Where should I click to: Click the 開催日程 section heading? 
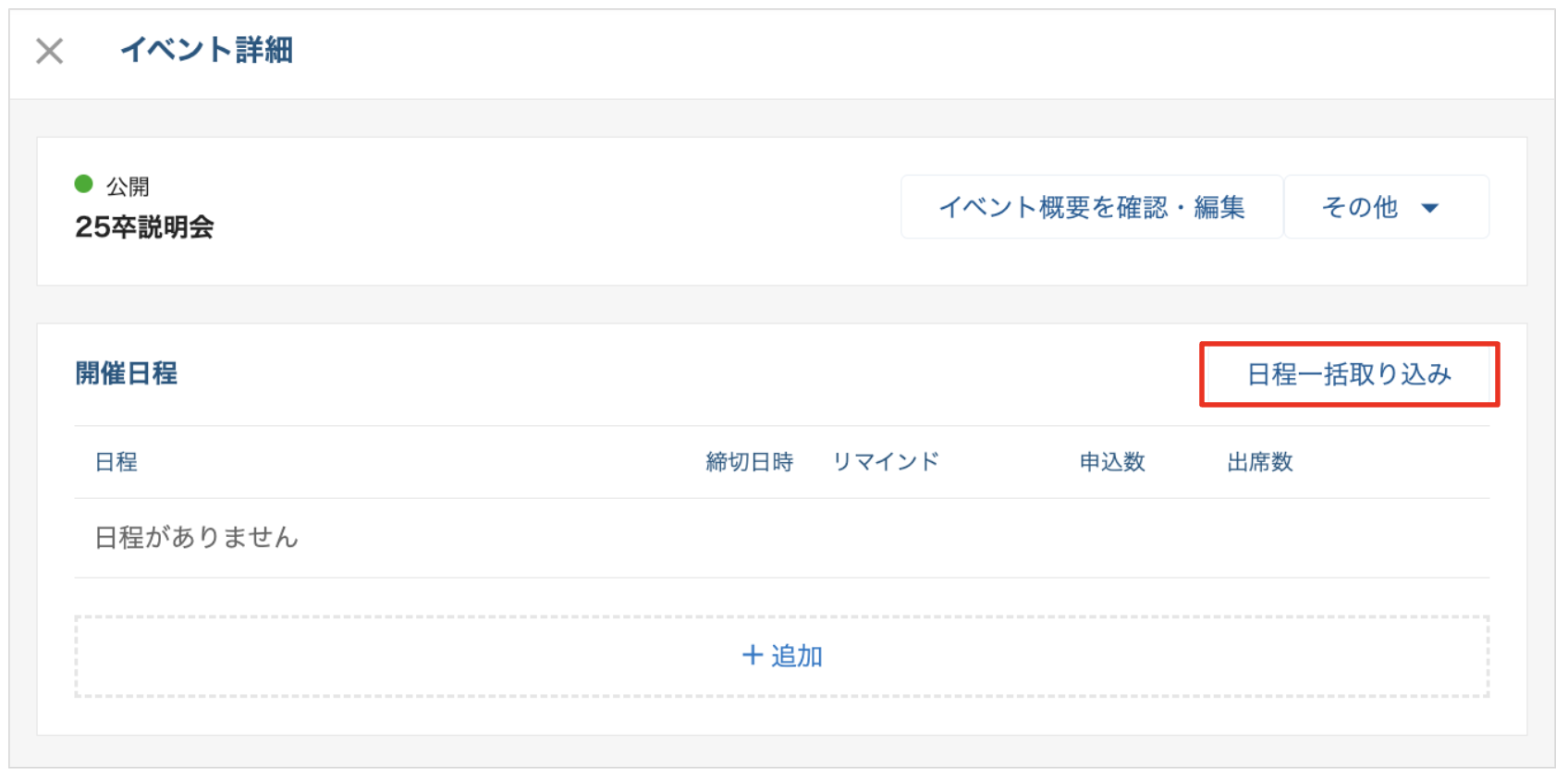126,373
